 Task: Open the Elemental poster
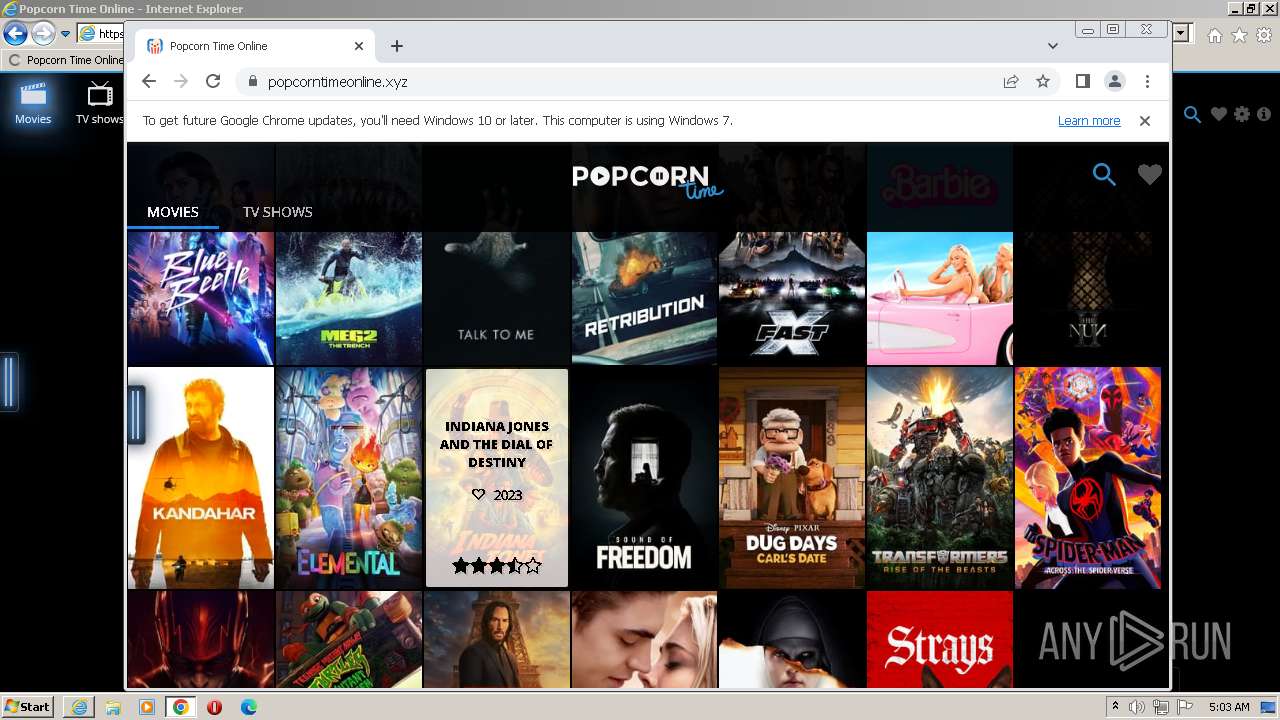pyautogui.click(x=349, y=478)
